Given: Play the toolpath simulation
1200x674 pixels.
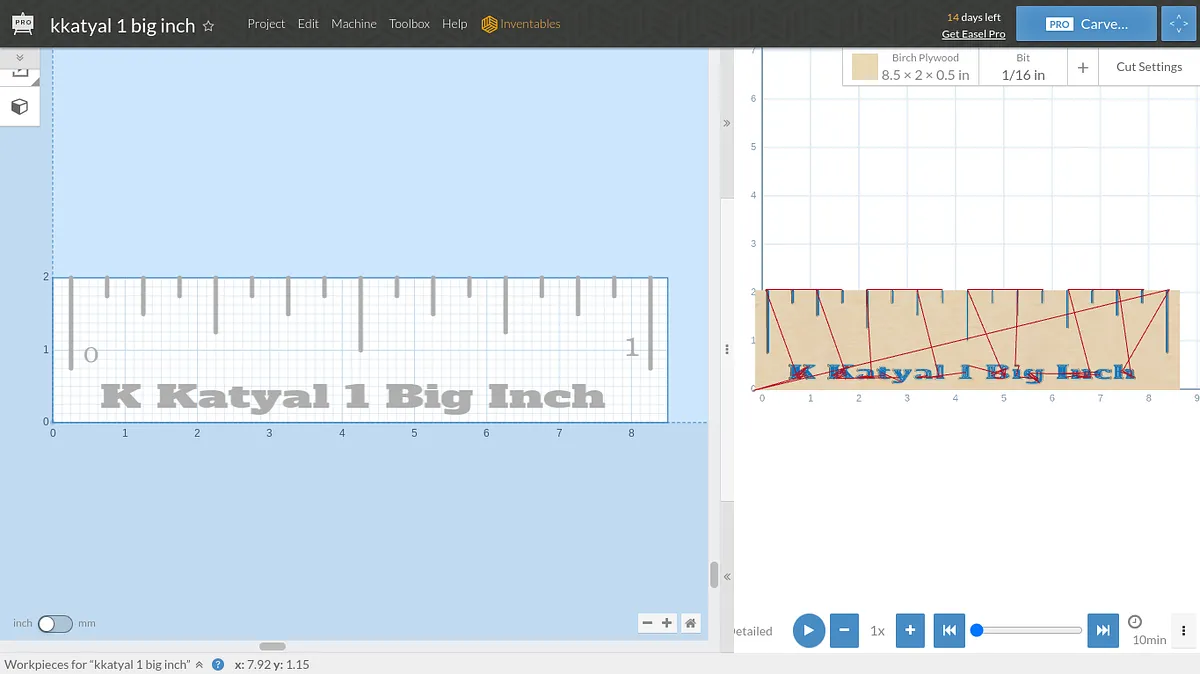Looking at the screenshot, I should 808,630.
